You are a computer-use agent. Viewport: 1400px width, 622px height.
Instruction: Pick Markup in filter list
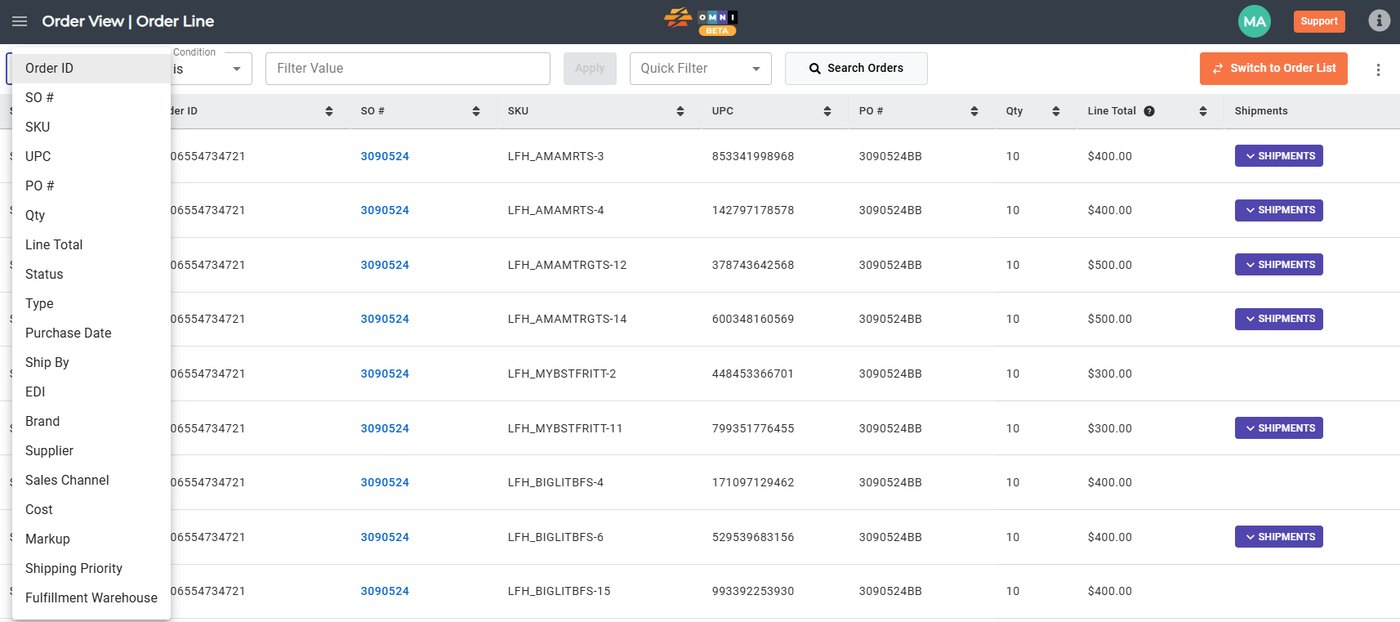(91, 539)
